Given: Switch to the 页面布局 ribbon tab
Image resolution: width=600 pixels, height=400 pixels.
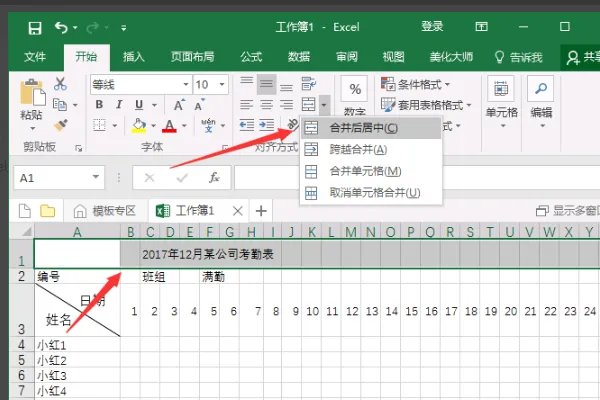Looking at the screenshot, I should point(192,57).
